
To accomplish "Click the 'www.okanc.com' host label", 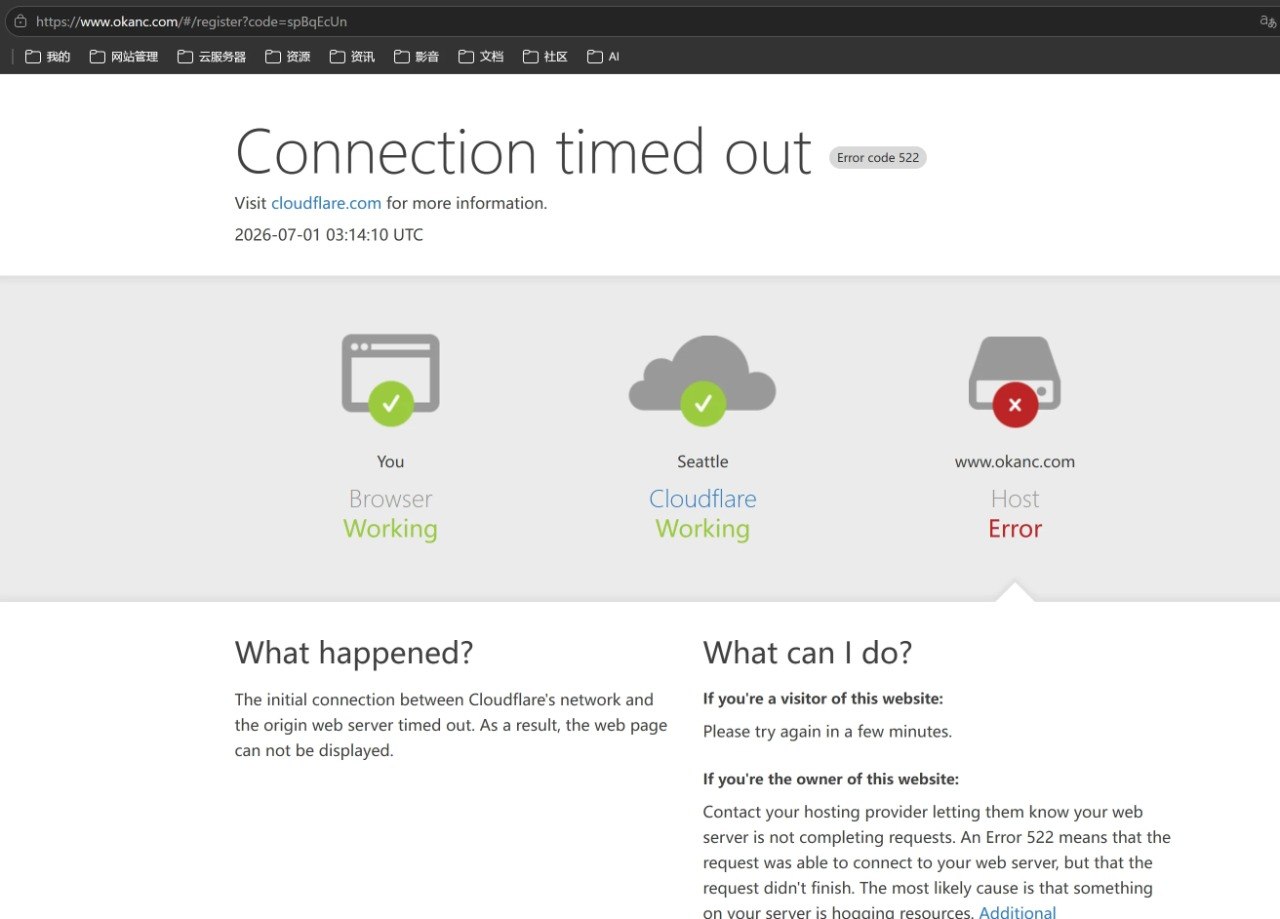I will click(x=1015, y=461).
